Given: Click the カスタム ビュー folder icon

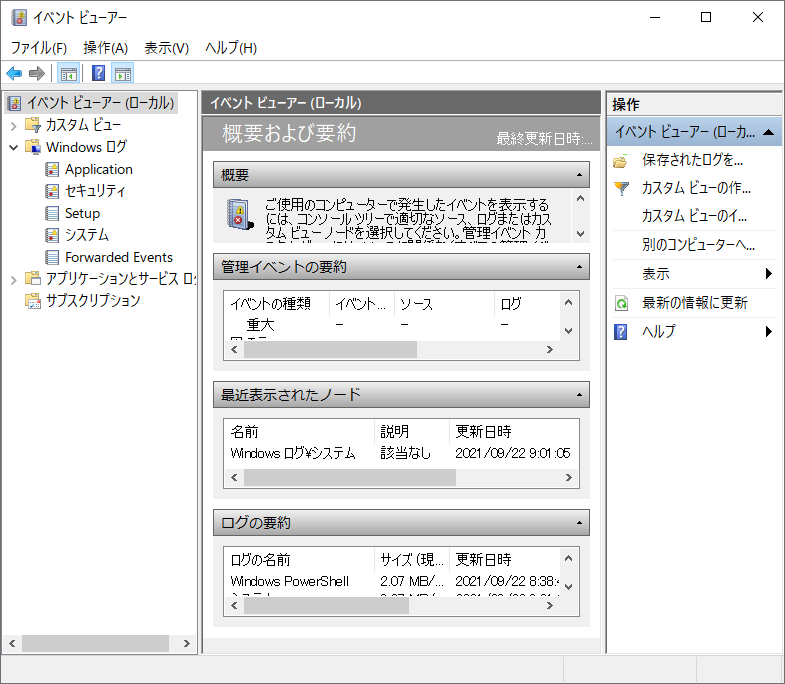Looking at the screenshot, I should pyautogui.click(x=33, y=125).
